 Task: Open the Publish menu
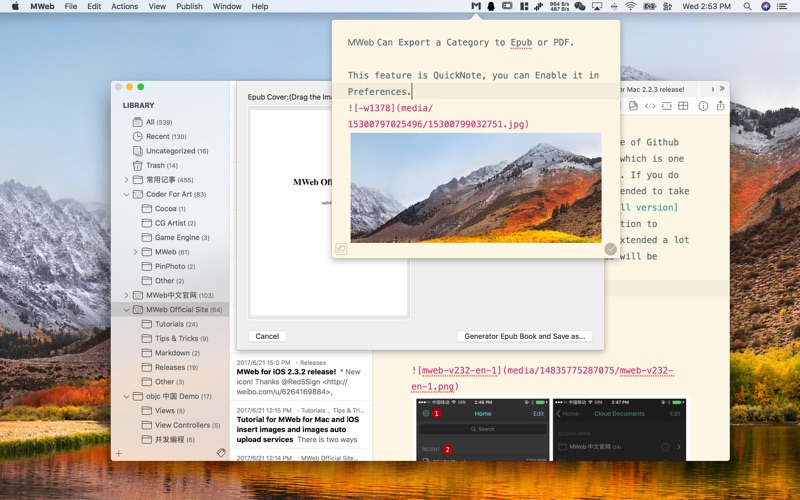pyautogui.click(x=189, y=6)
